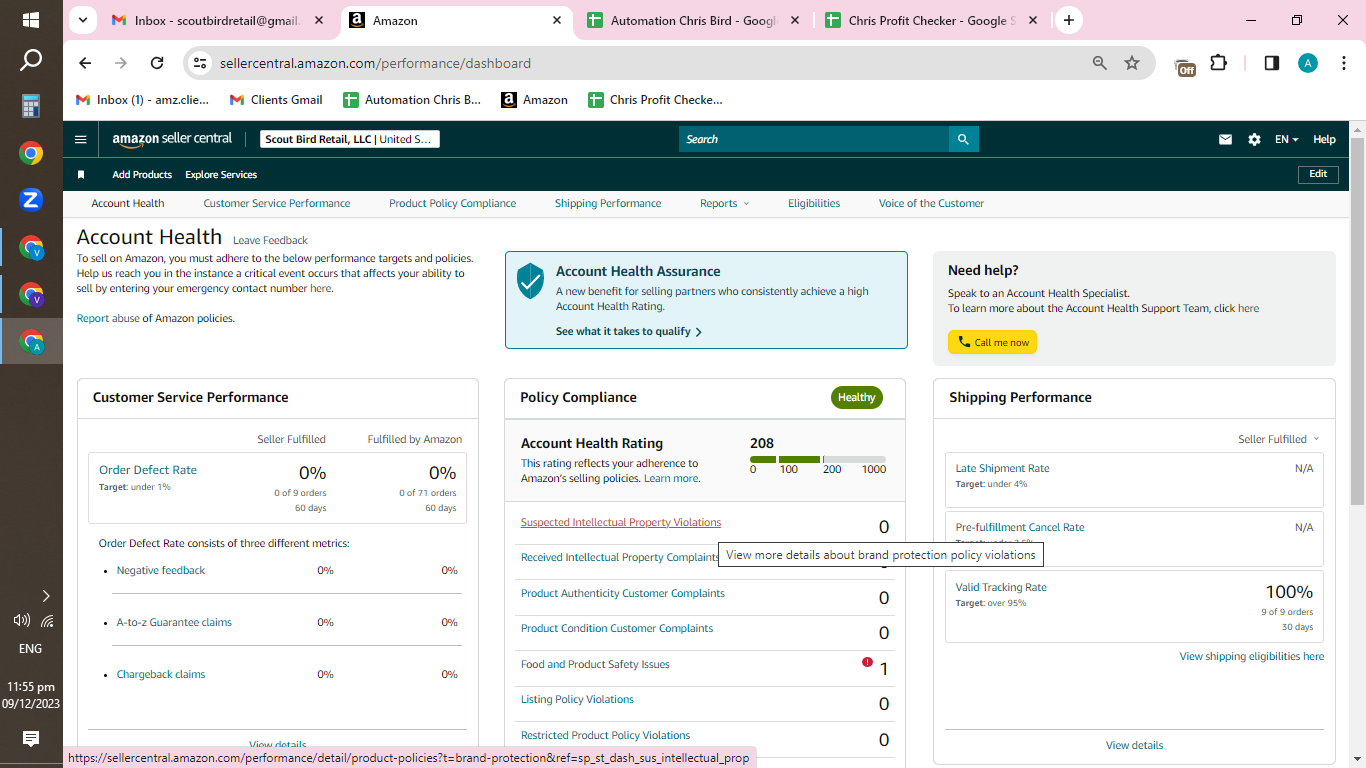Open the Seller Central hamburger menu

point(81,140)
